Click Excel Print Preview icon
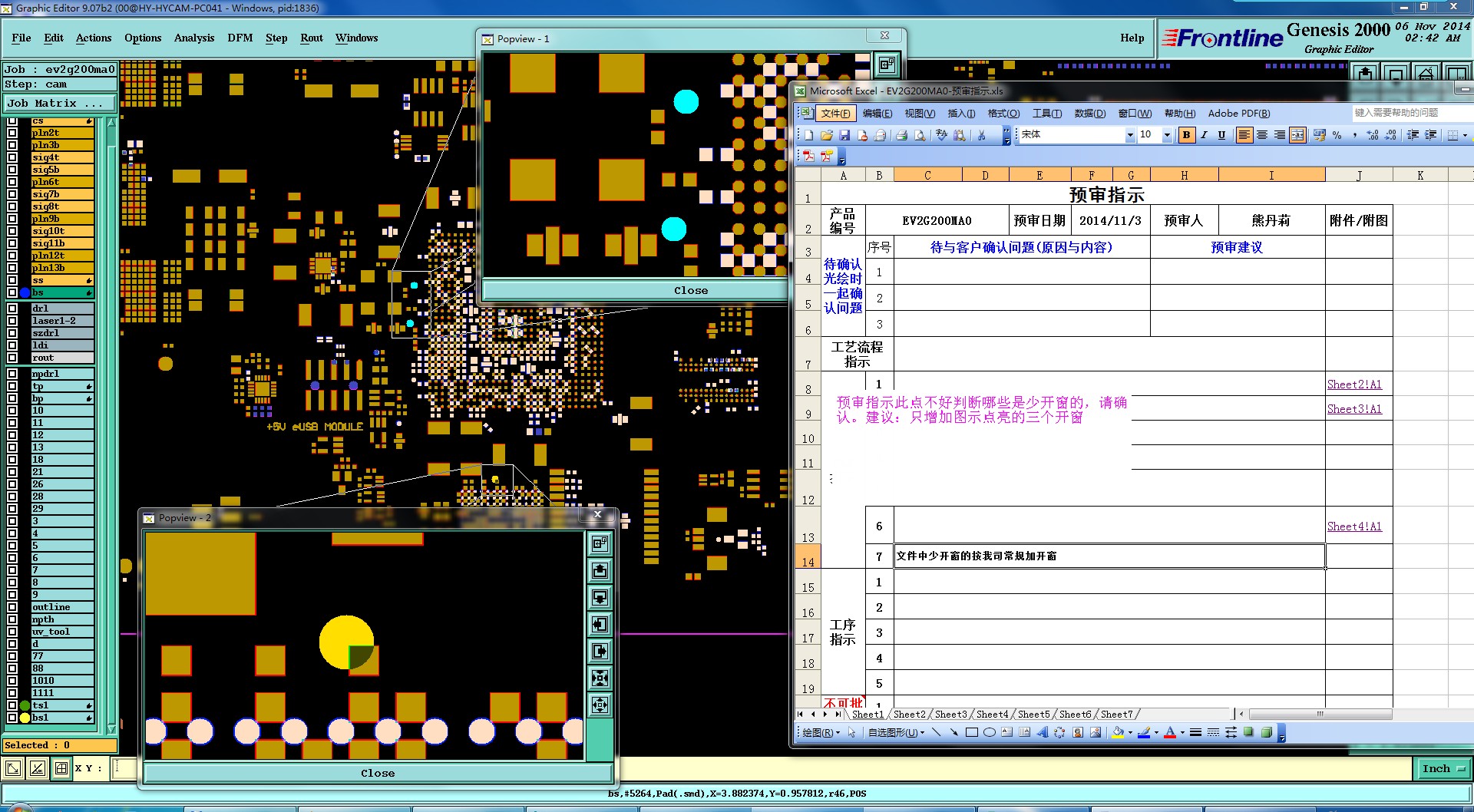This screenshot has width=1474, height=812. [x=919, y=135]
